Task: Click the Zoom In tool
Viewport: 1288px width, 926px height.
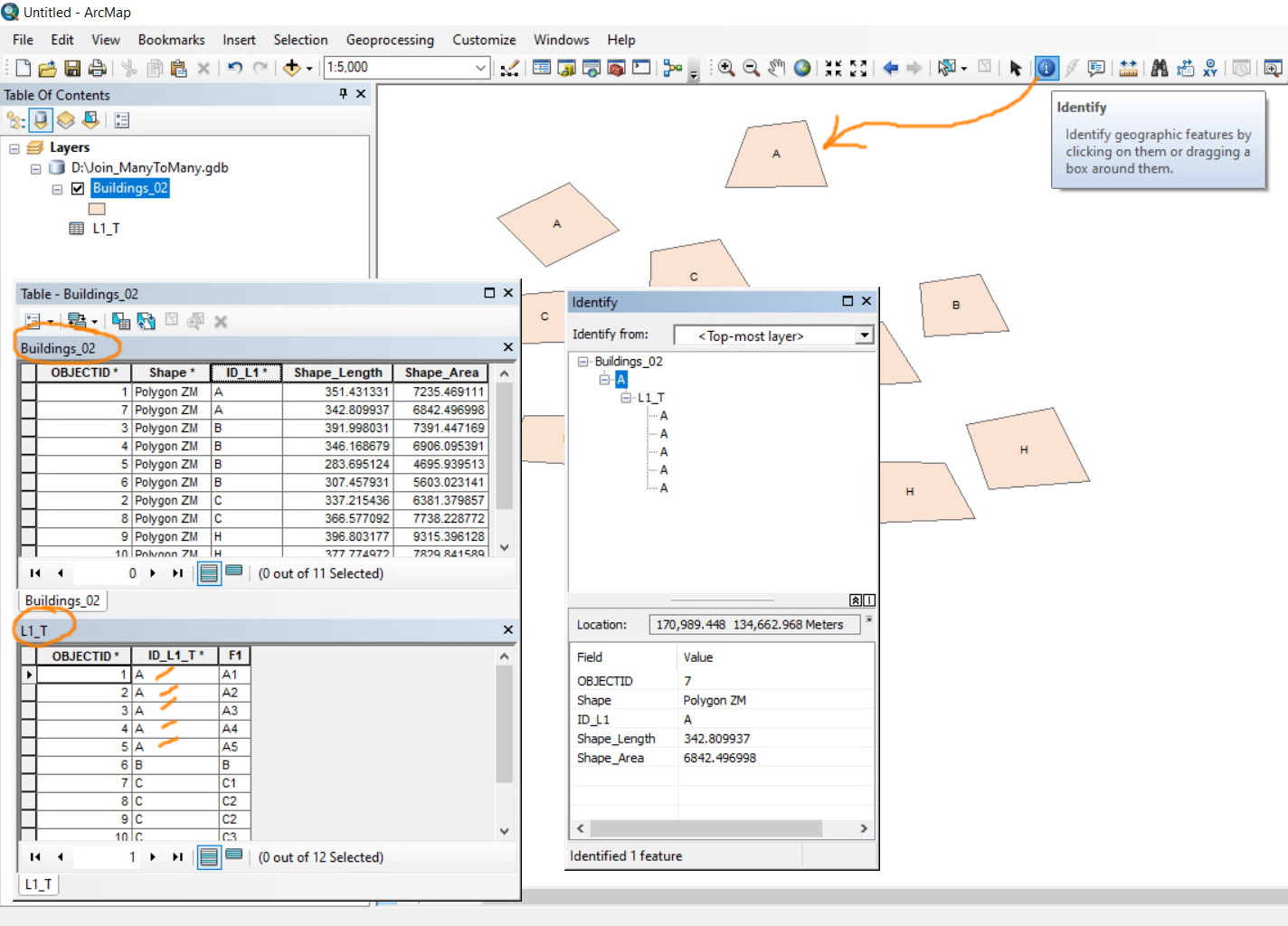Action: (x=725, y=68)
